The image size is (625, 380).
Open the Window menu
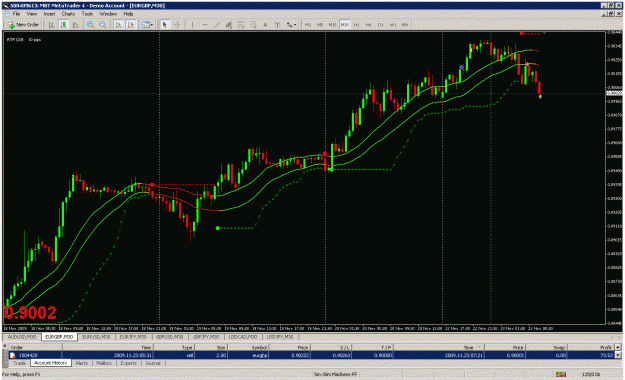click(108, 14)
